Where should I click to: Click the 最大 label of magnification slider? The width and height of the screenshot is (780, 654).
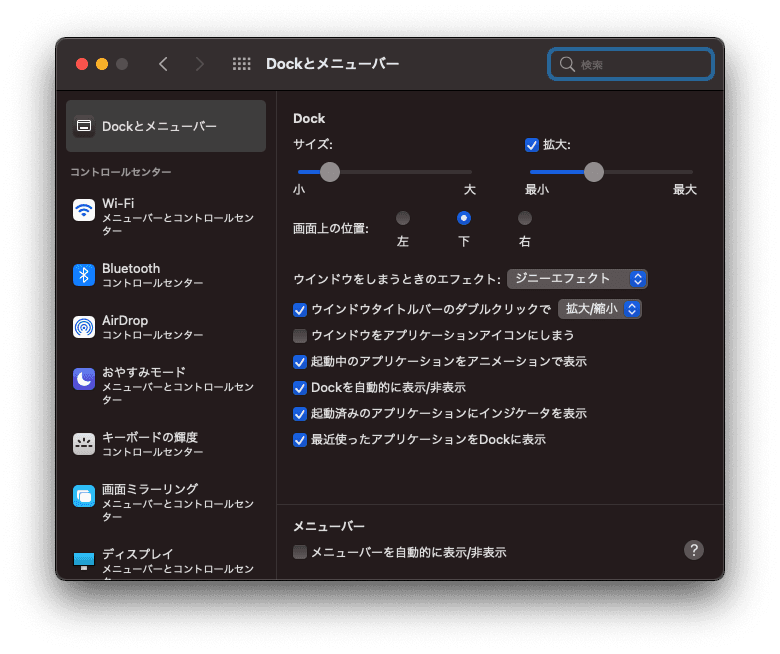click(x=684, y=189)
